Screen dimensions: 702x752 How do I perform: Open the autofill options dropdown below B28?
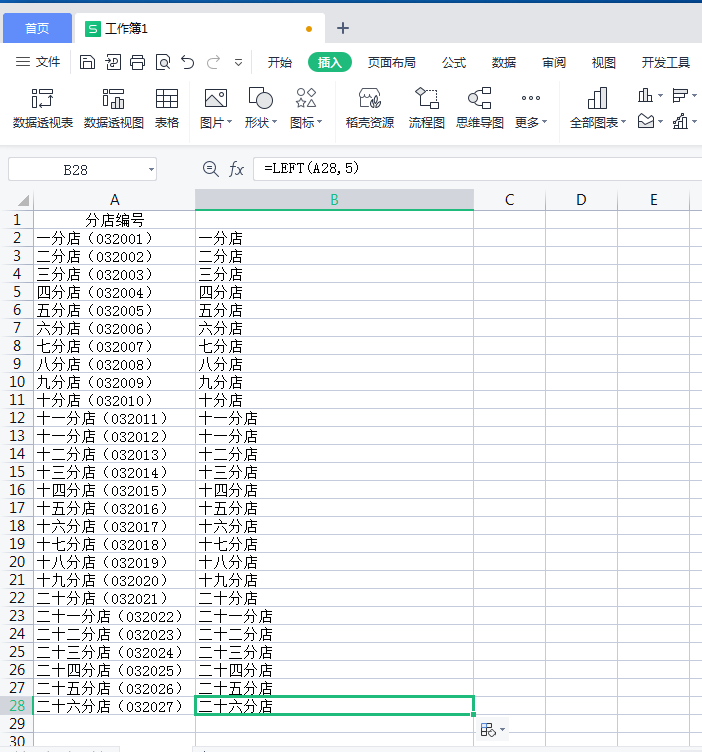pos(492,729)
